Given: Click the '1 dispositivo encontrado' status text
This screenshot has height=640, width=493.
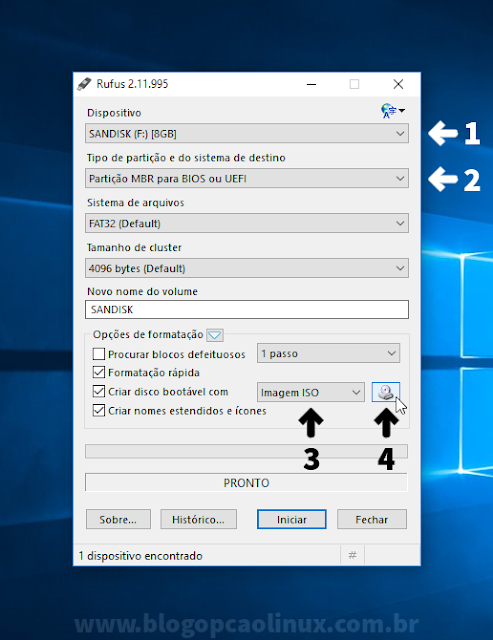Looking at the screenshot, I should 140,556.
